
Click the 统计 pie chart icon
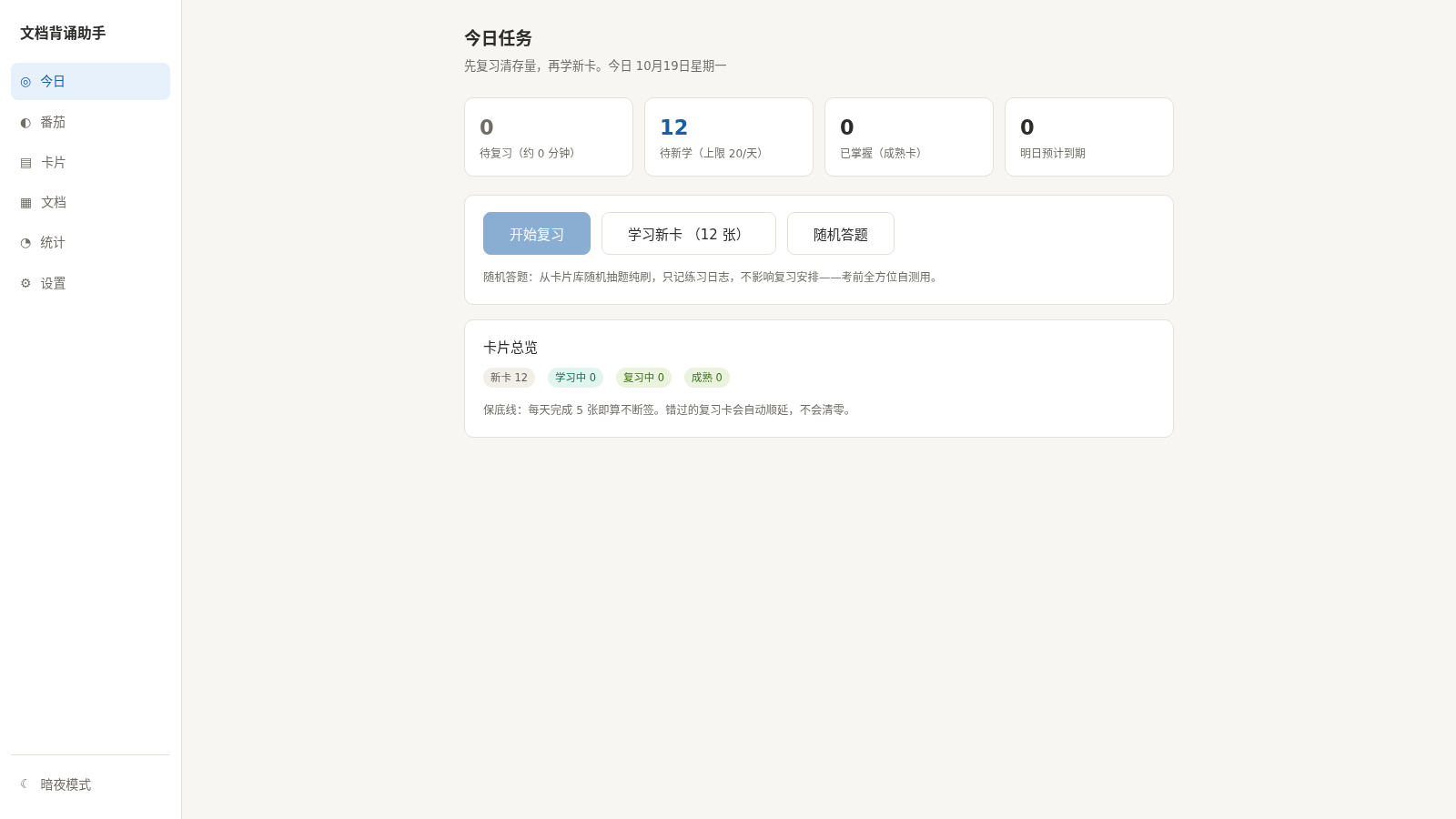click(25, 243)
